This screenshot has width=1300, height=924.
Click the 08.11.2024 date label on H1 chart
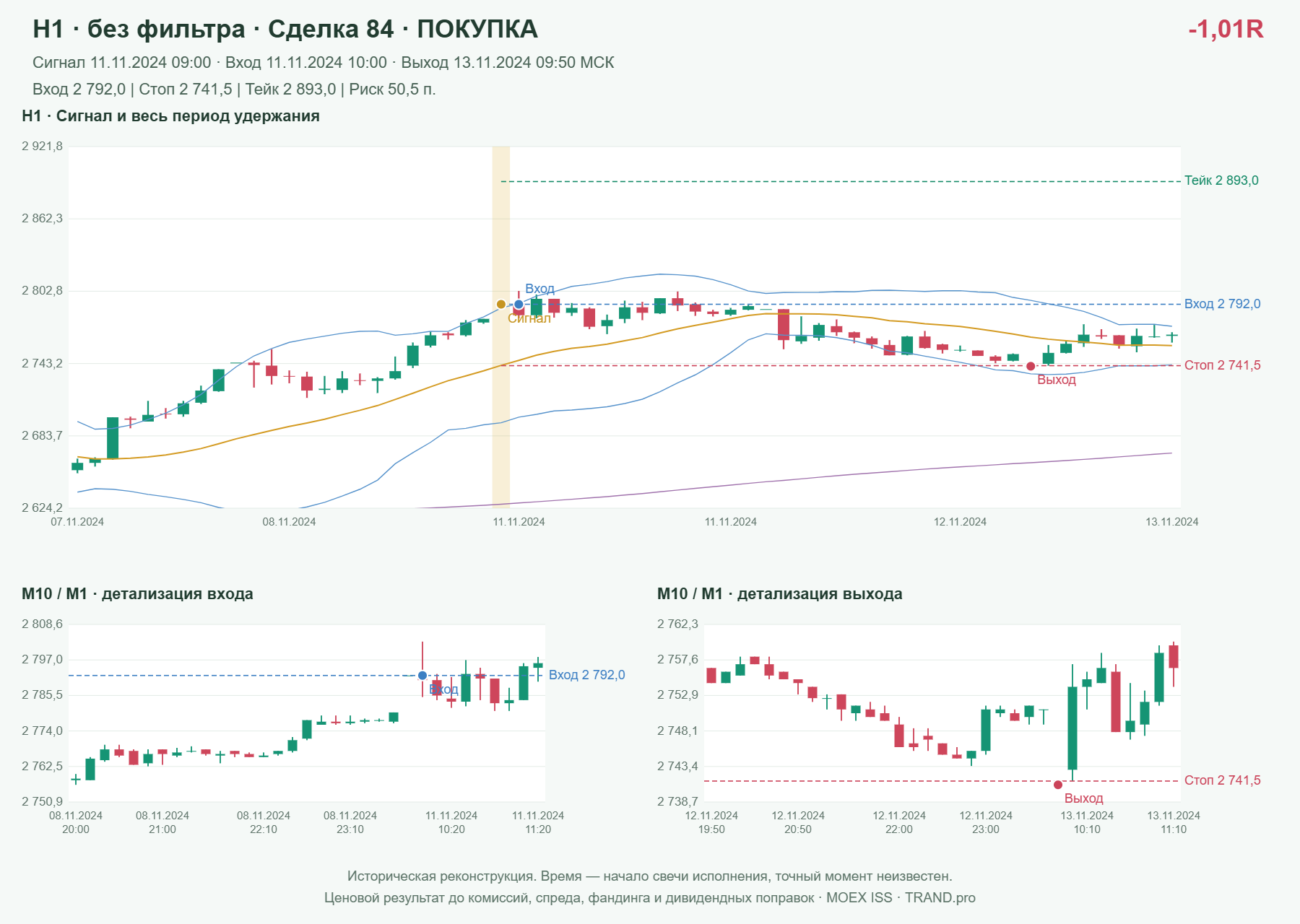tap(289, 522)
